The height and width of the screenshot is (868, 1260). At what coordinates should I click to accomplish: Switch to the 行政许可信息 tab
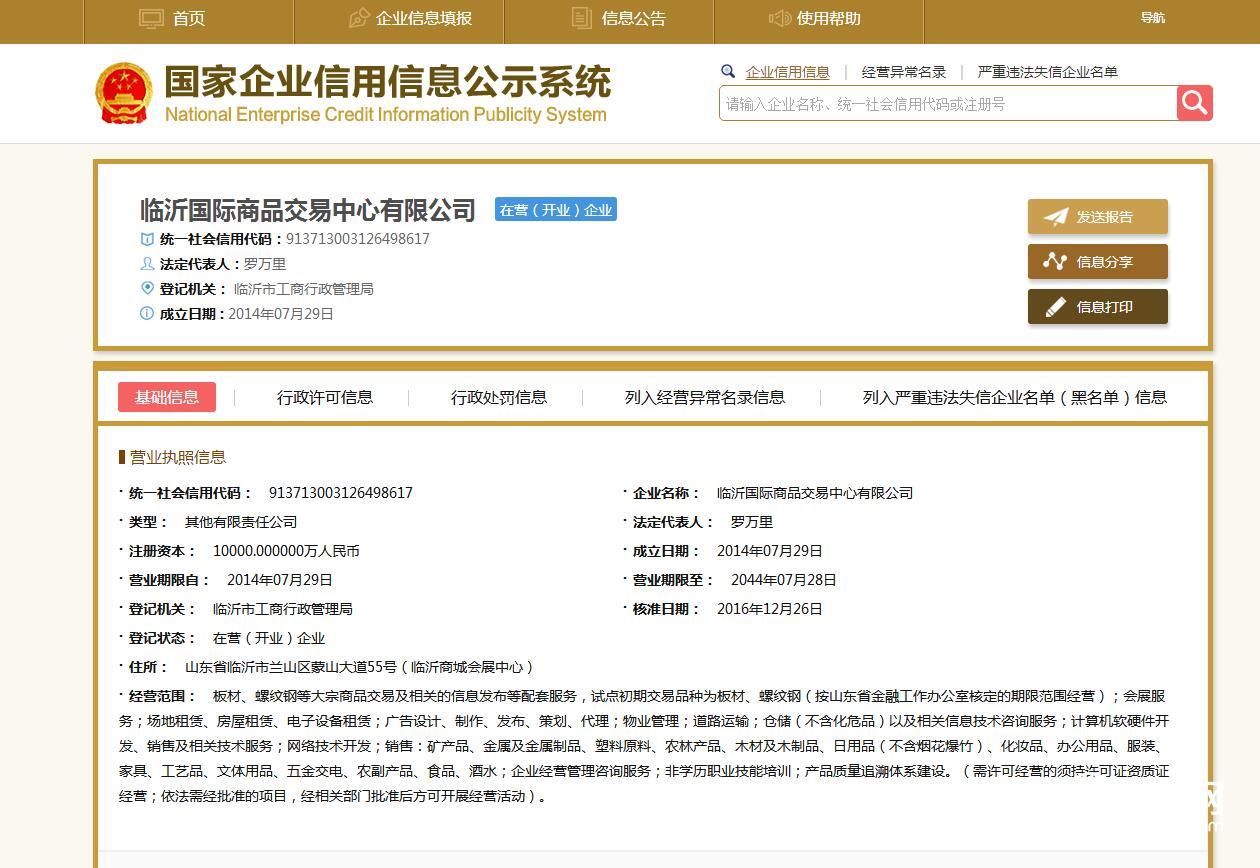pyautogui.click(x=325, y=397)
